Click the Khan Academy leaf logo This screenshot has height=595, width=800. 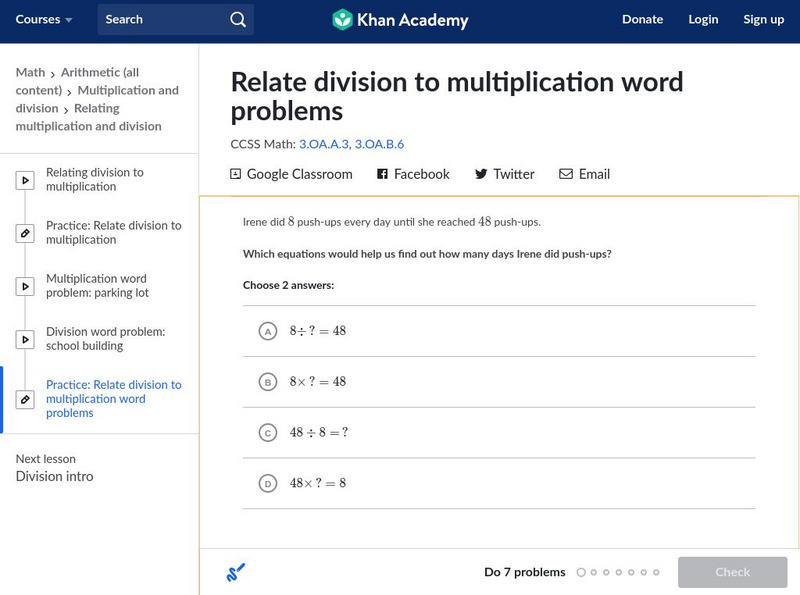pos(342,20)
